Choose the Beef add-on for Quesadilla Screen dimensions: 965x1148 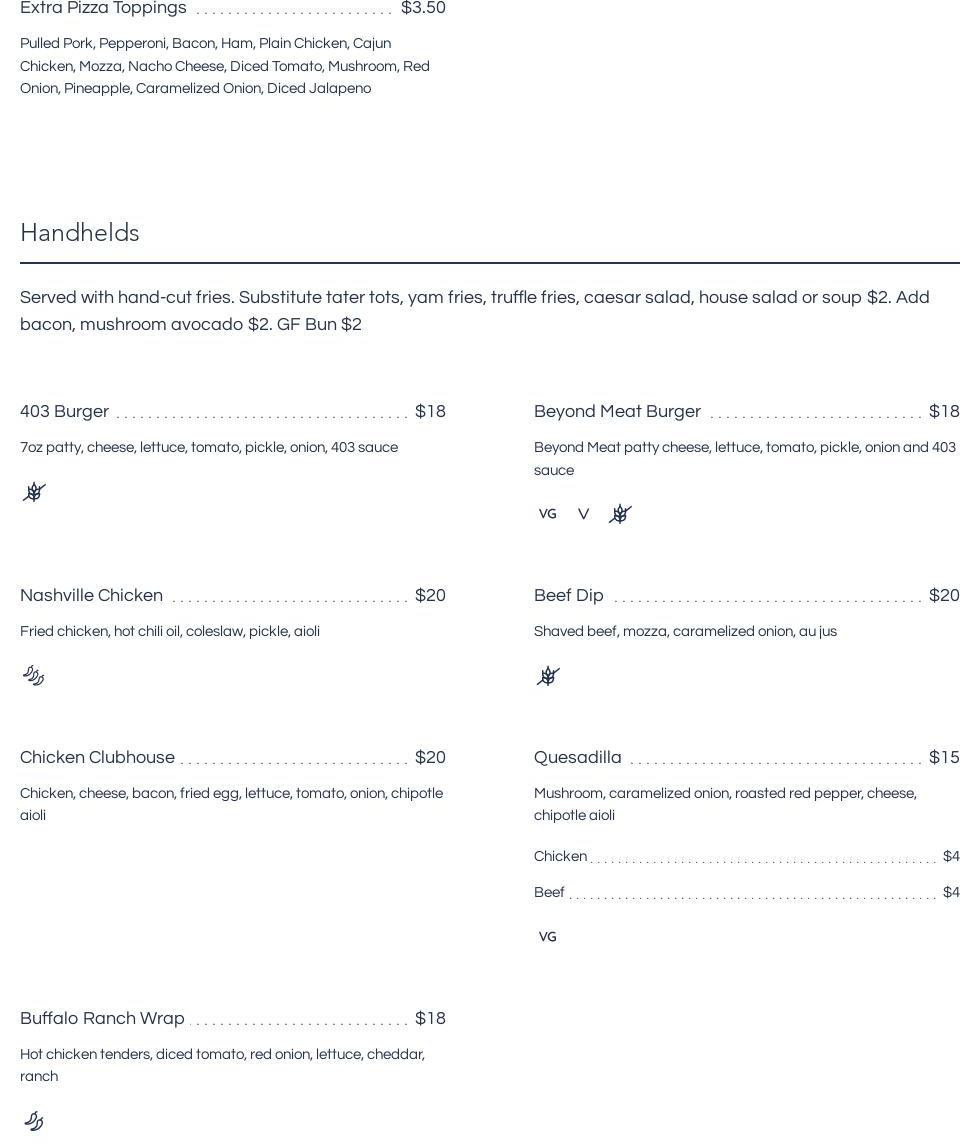coord(549,893)
